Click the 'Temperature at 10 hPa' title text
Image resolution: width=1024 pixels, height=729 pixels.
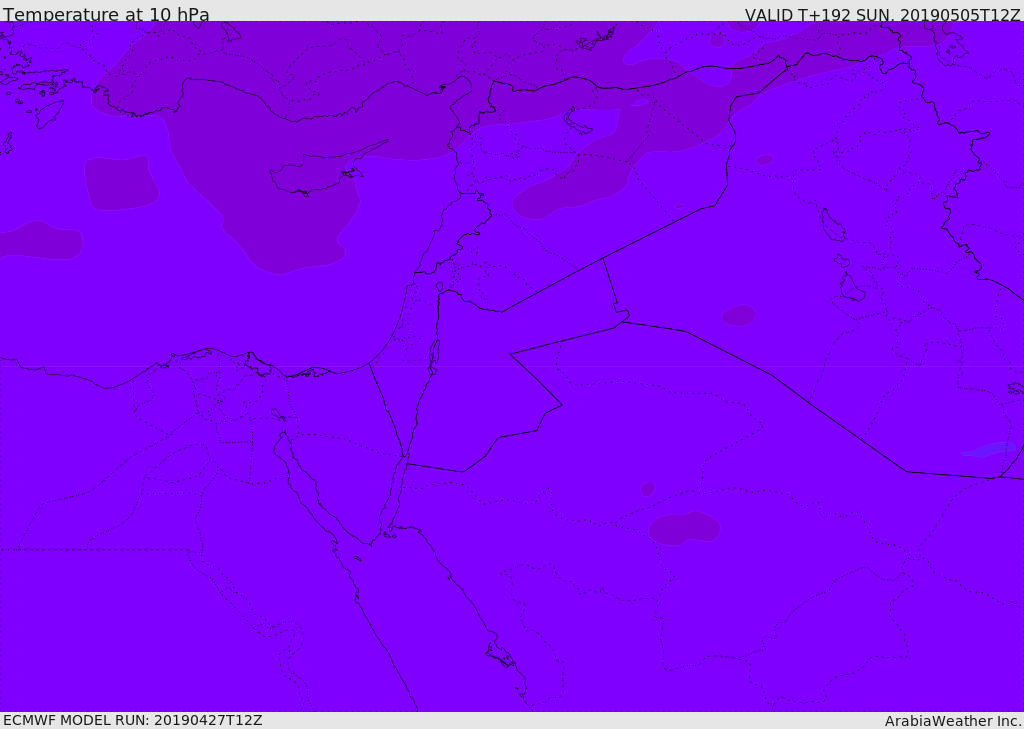pyautogui.click(x=106, y=14)
